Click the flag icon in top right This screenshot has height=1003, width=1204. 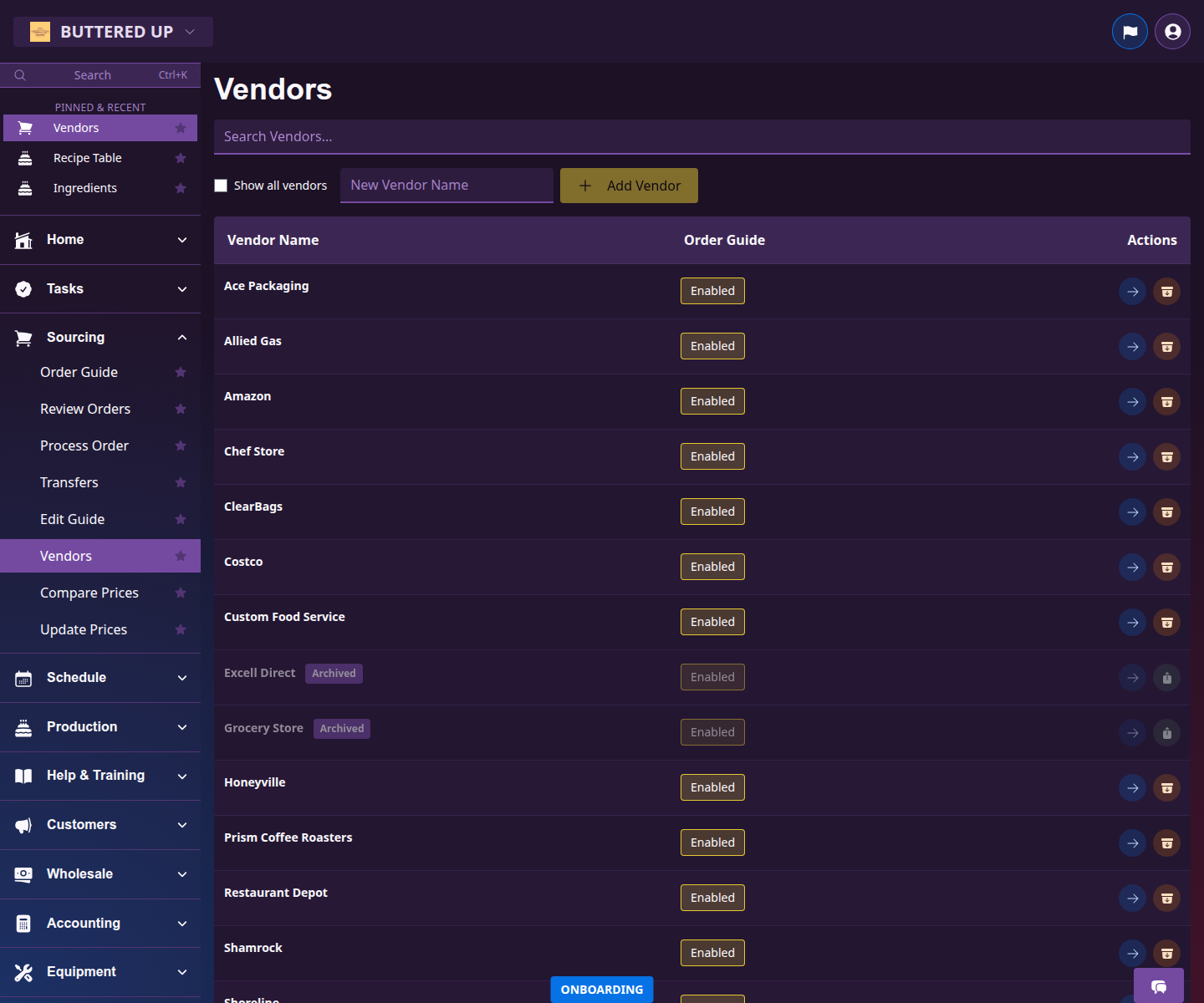click(x=1130, y=31)
